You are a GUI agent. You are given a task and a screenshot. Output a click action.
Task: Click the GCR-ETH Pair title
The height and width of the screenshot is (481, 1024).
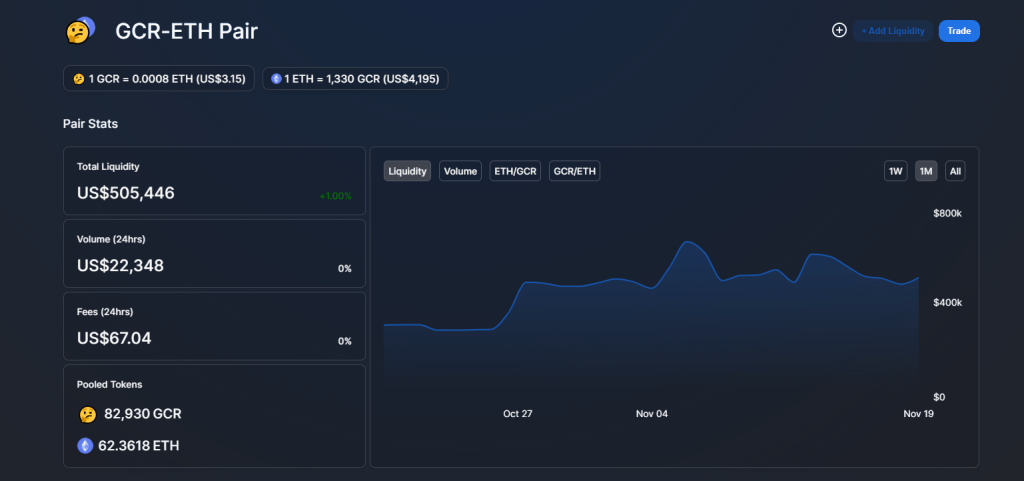point(186,31)
